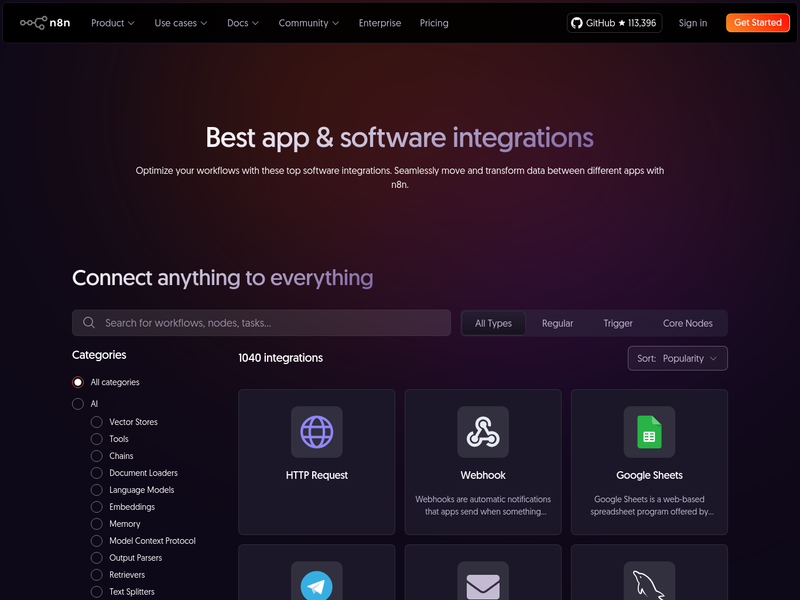Open the Google Sheets card title
The width and height of the screenshot is (800, 600).
[649, 475]
